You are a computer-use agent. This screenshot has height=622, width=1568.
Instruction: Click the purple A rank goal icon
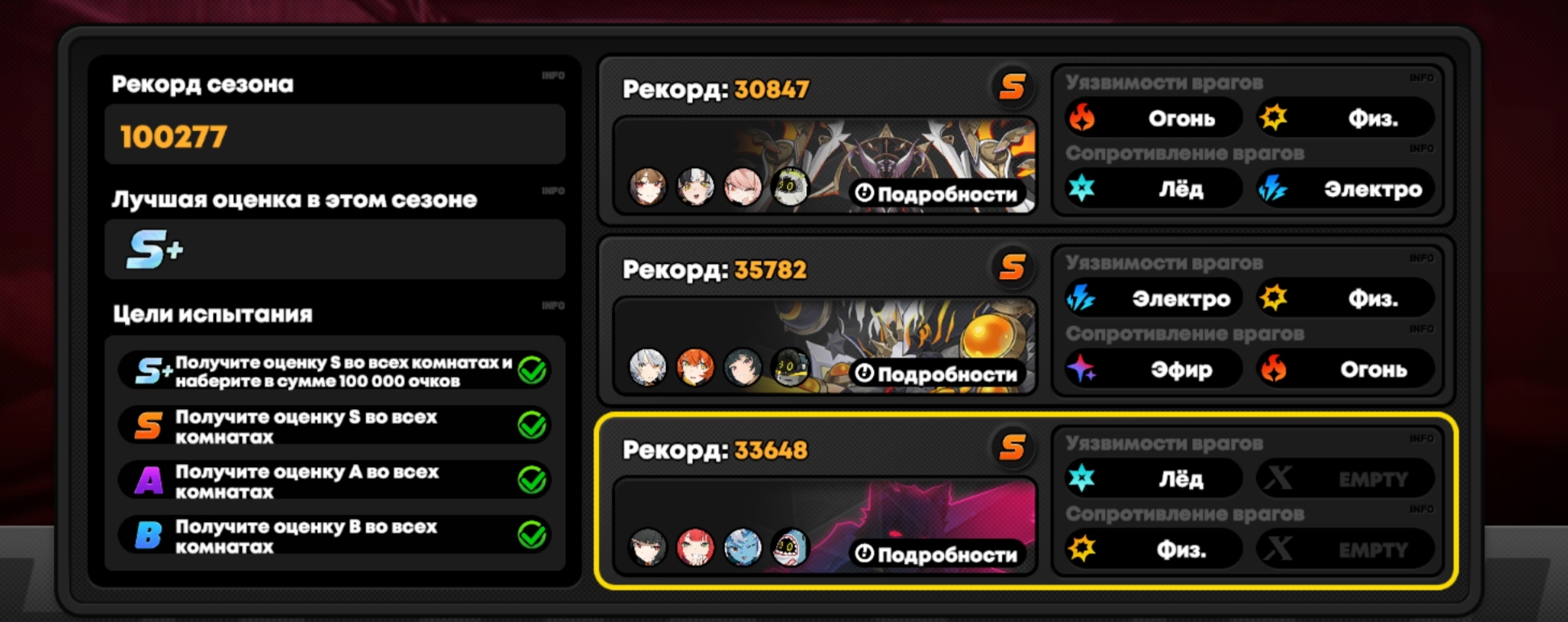click(x=148, y=482)
